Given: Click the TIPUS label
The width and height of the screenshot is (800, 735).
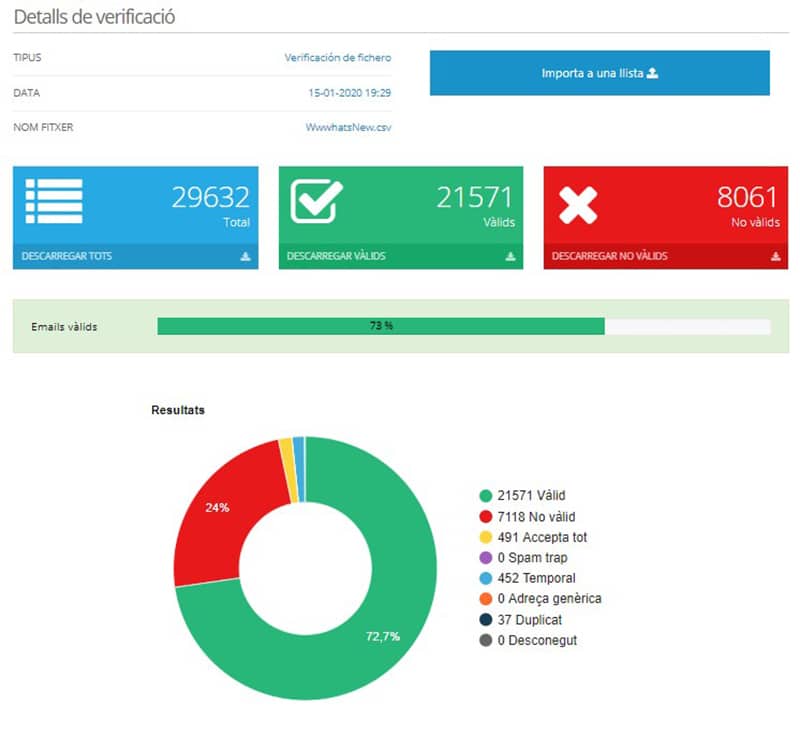Looking at the screenshot, I should [x=28, y=58].
